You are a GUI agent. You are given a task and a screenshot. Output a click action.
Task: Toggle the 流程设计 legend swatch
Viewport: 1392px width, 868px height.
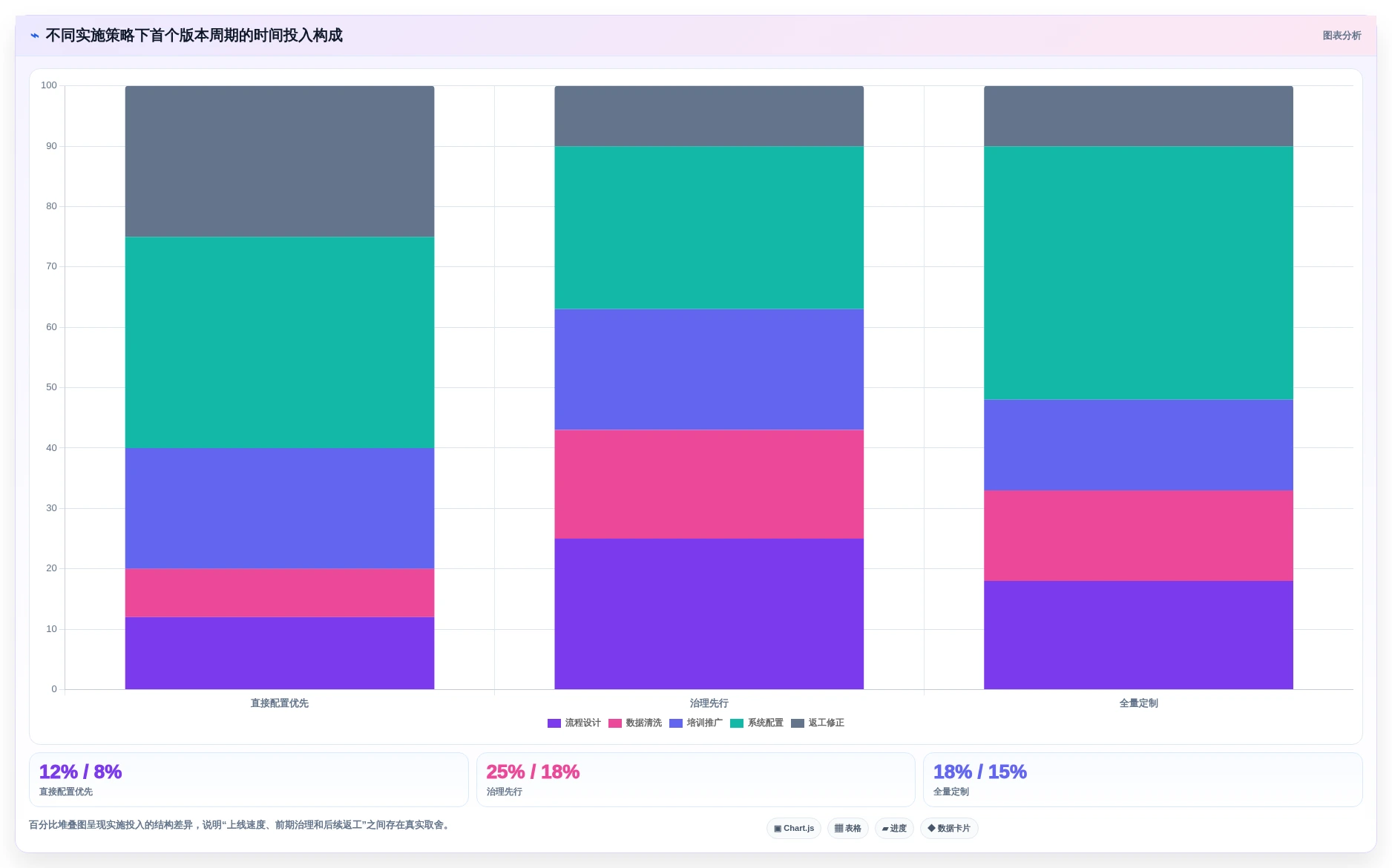(x=554, y=723)
